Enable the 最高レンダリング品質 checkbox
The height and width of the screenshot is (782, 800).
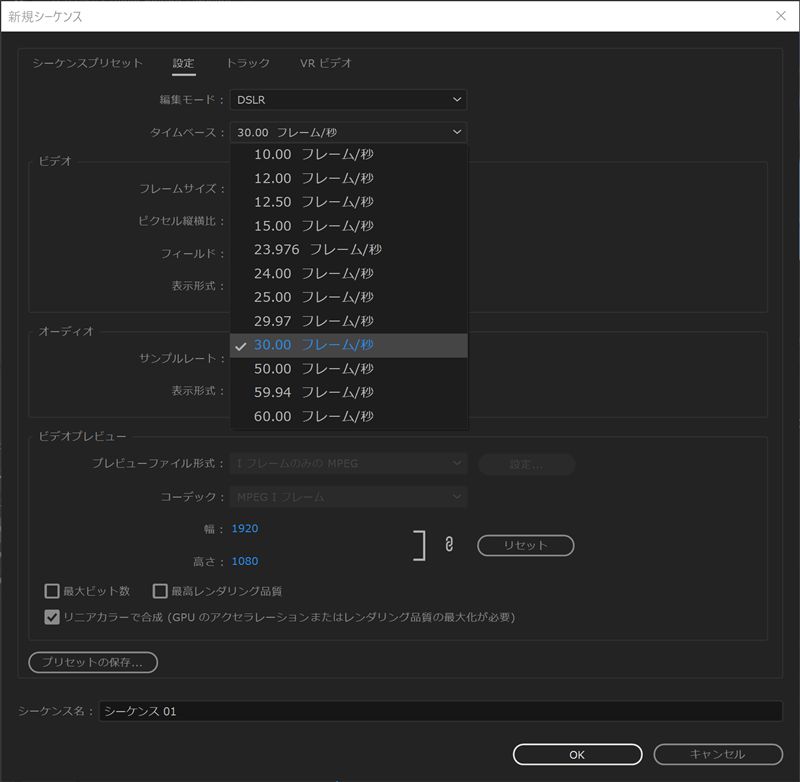[160, 591]
